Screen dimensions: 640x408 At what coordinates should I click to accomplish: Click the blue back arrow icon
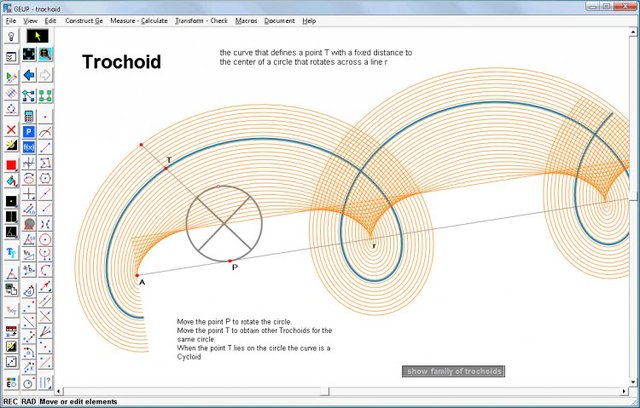[x=29, y=75]
